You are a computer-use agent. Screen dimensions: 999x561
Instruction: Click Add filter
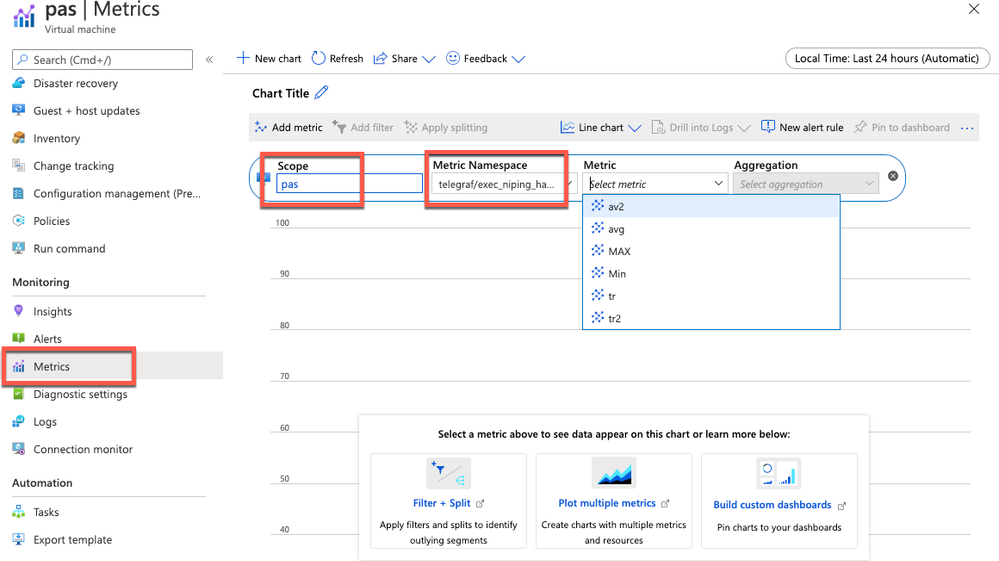363,127
